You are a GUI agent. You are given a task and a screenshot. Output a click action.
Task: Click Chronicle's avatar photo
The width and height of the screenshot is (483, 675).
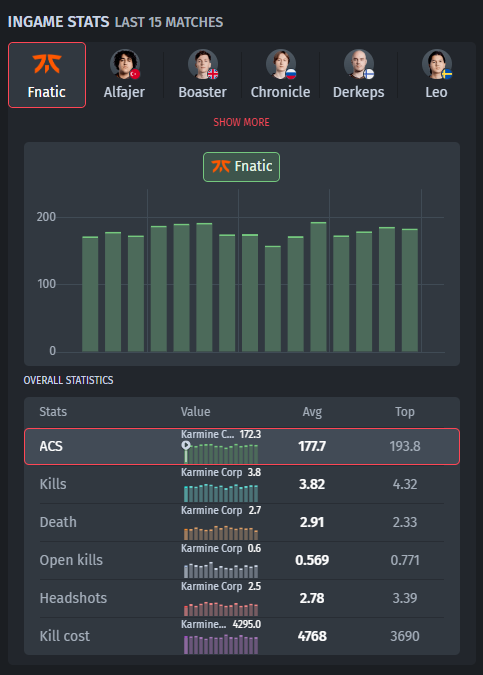click(x=280, y=64)
